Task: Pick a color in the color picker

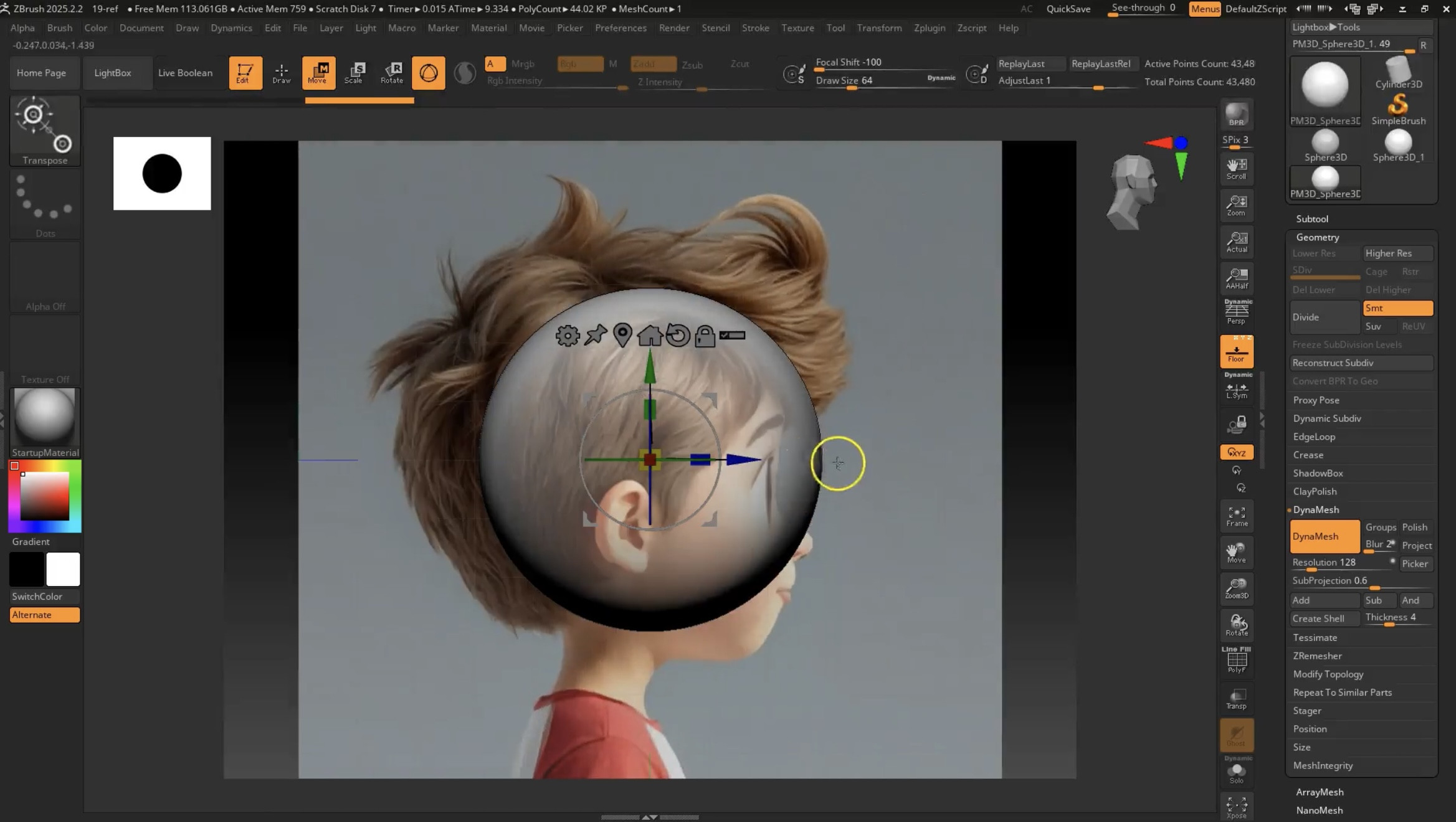Action: [x=45, y=496]
